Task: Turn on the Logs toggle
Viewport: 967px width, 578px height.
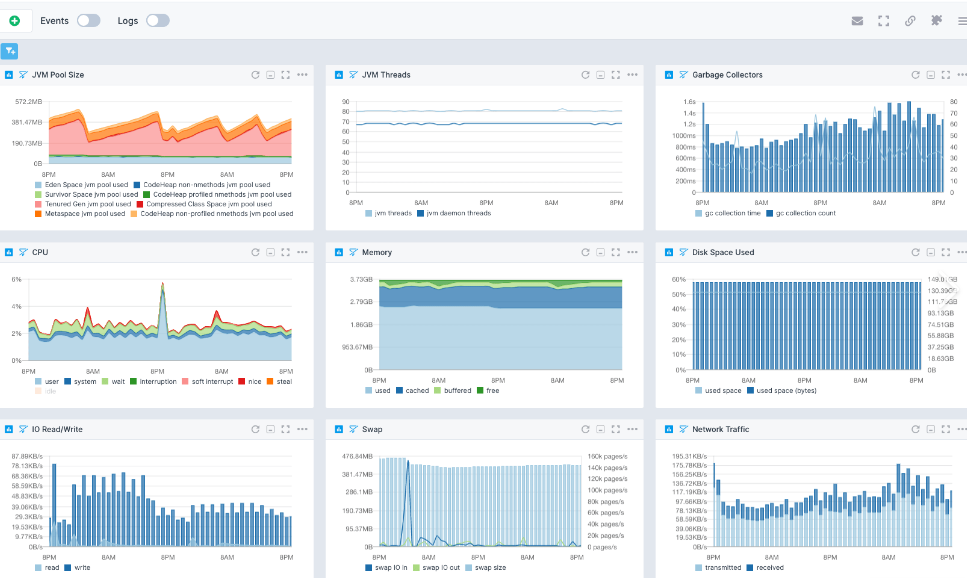Action: pos(157,20)
